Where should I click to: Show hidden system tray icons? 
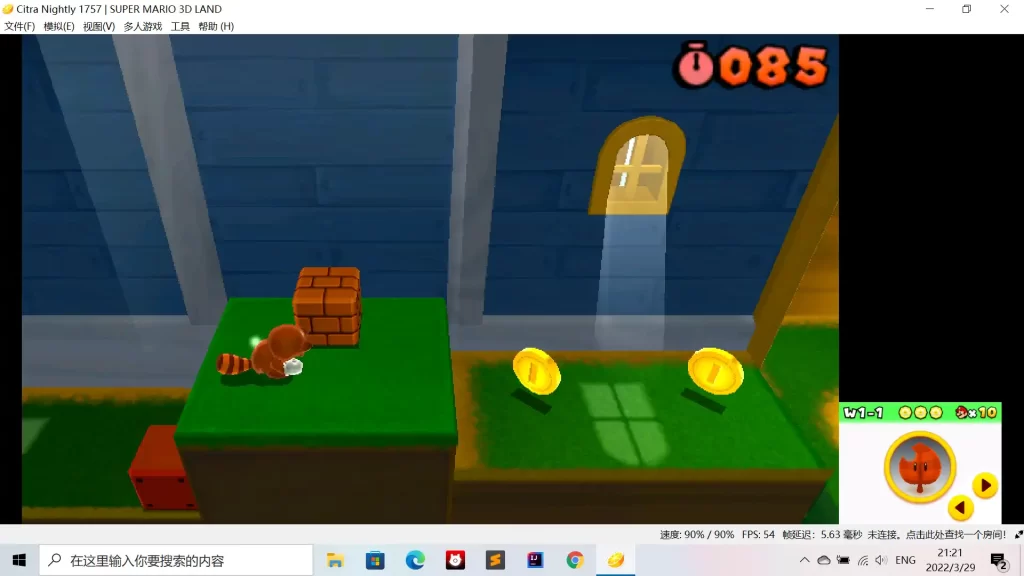pos(804,560)
